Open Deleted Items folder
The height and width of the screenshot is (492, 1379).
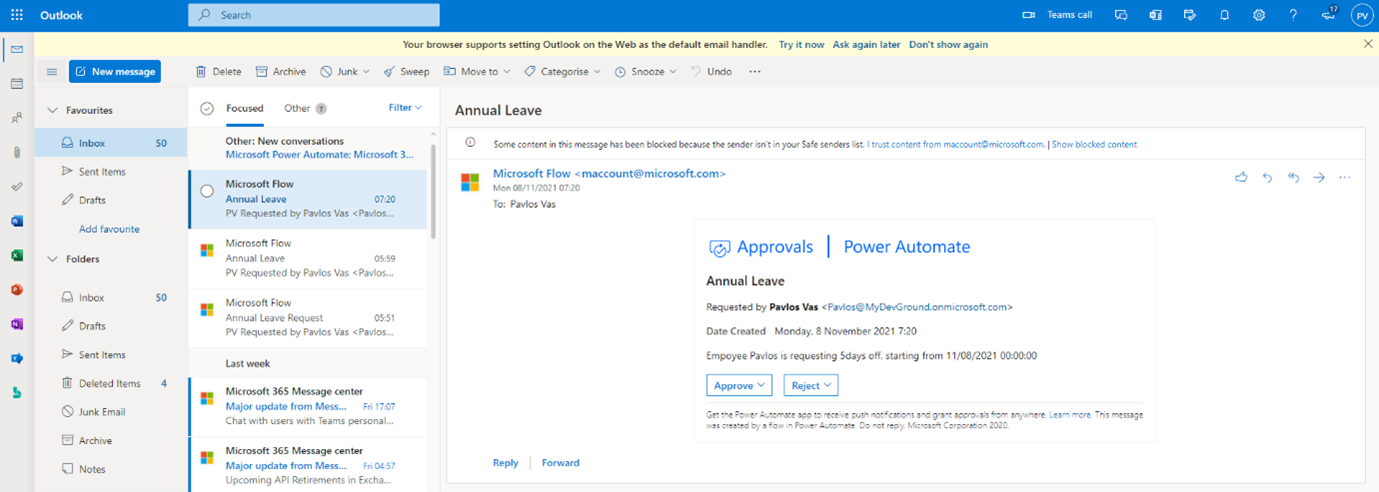tap(111, 383)
